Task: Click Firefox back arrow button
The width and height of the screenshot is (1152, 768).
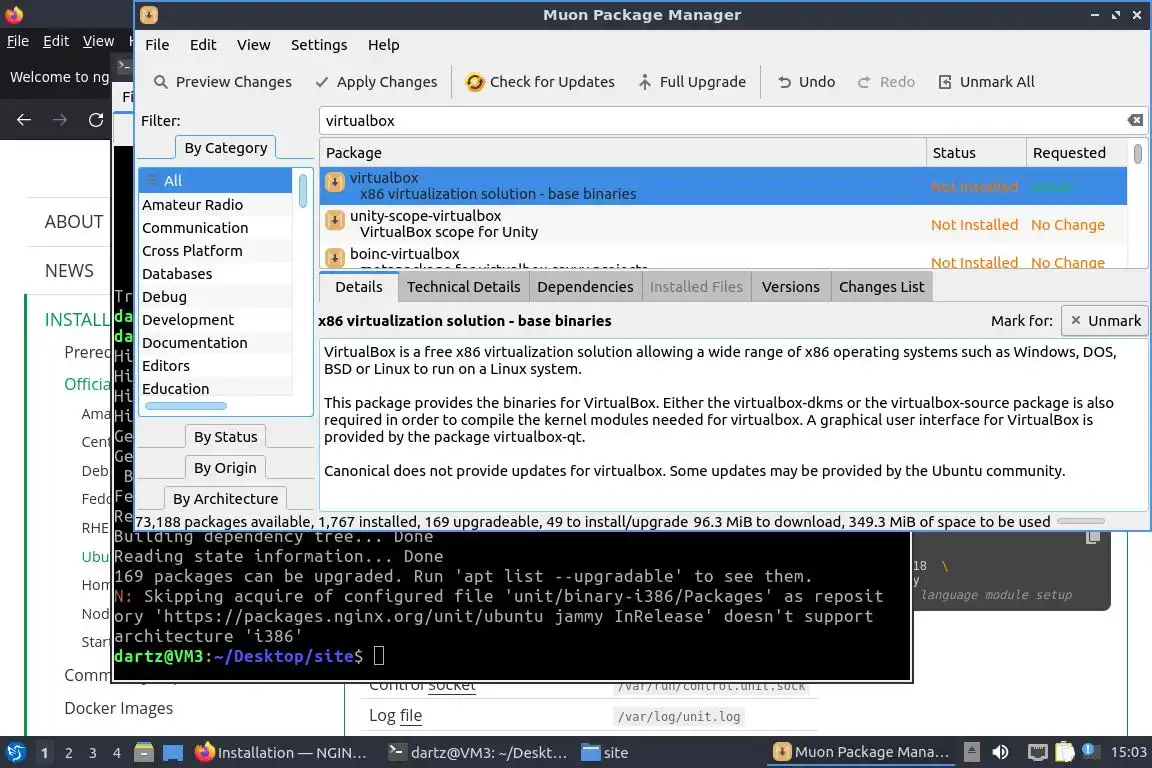Action: pos(24,120)
